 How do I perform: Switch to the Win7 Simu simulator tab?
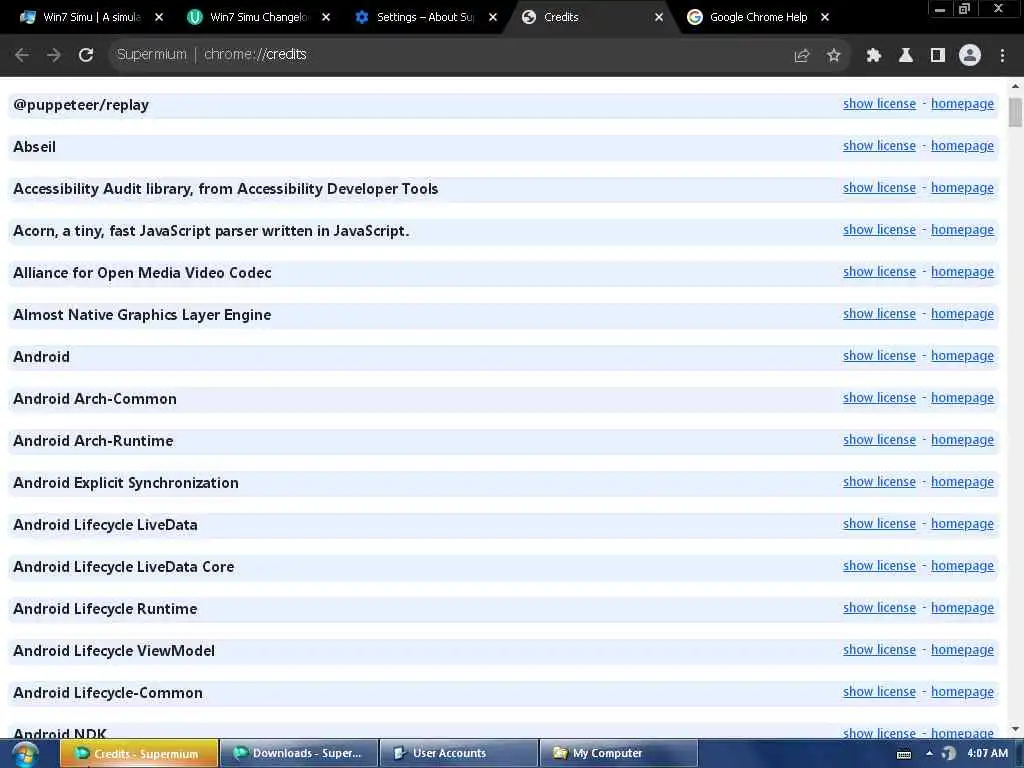[x=91, y=17]
